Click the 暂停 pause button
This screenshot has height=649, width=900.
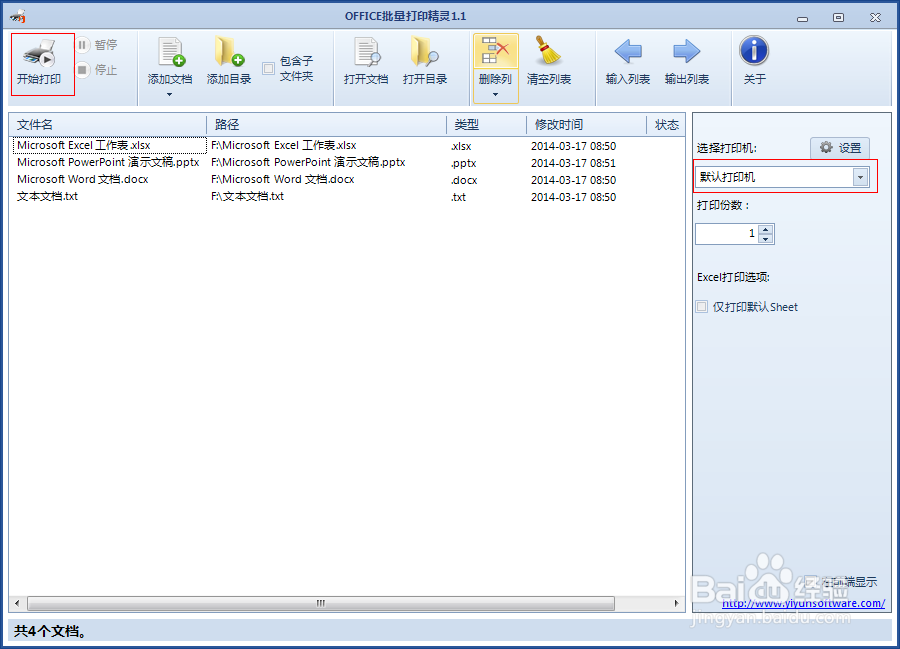click(x=98, y=45)
